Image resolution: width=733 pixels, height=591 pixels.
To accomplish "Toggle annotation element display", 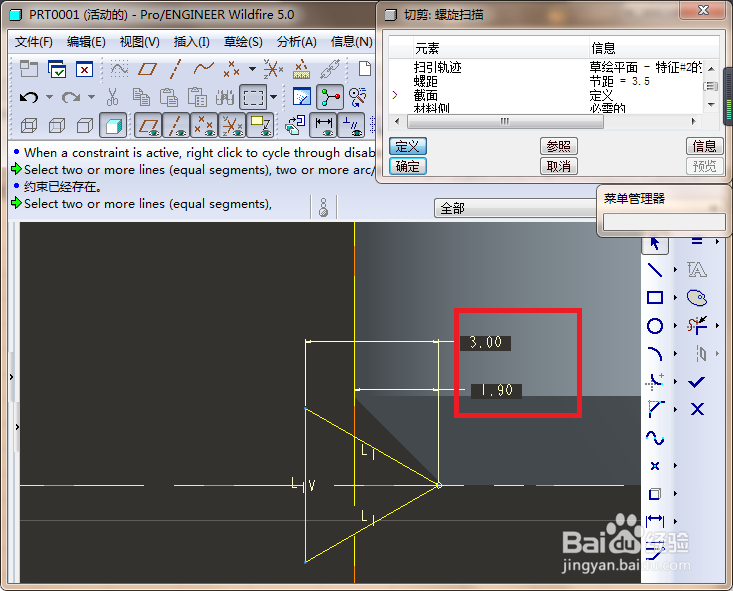I will tap(260, 125).
